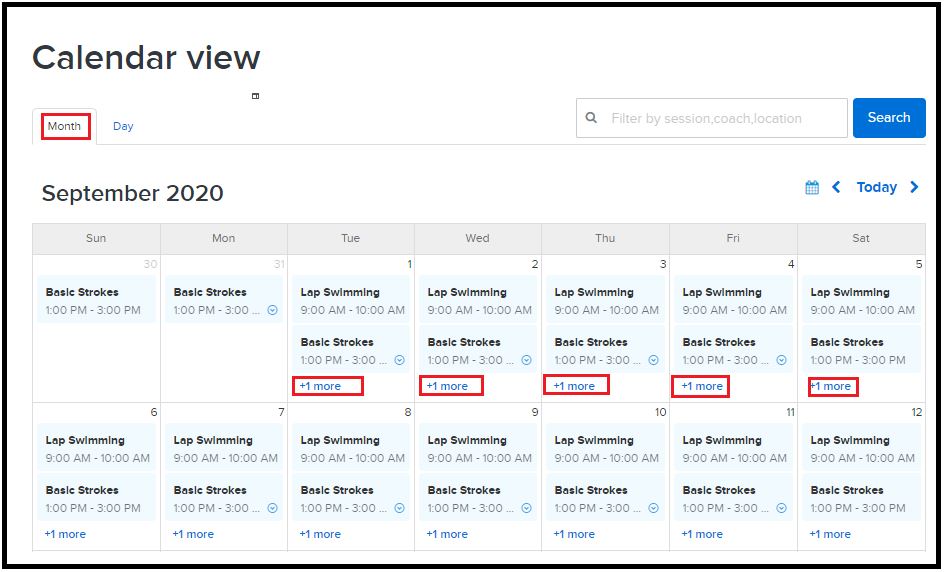Viewport: 945px width, 572px height.
Task: Show +1 more sessions on September 1
Action: (320, 386)
